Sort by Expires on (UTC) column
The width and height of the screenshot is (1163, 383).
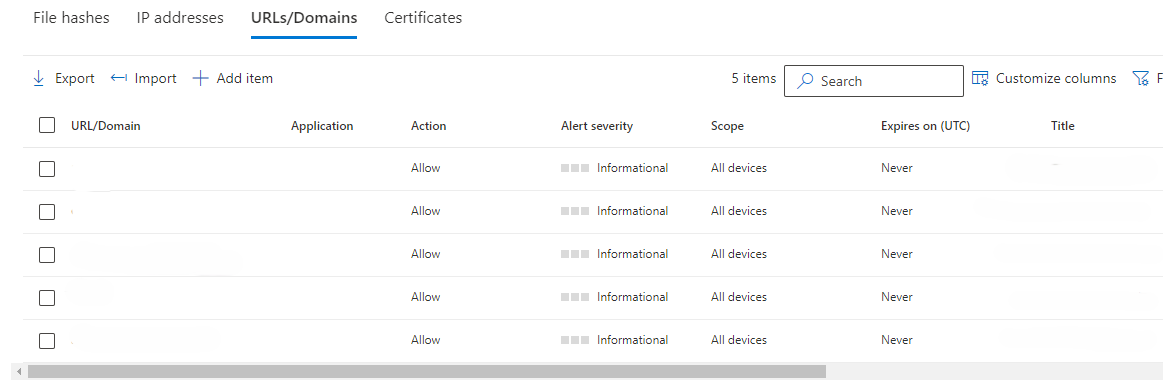pyautogui.click(x=926, y=125)
